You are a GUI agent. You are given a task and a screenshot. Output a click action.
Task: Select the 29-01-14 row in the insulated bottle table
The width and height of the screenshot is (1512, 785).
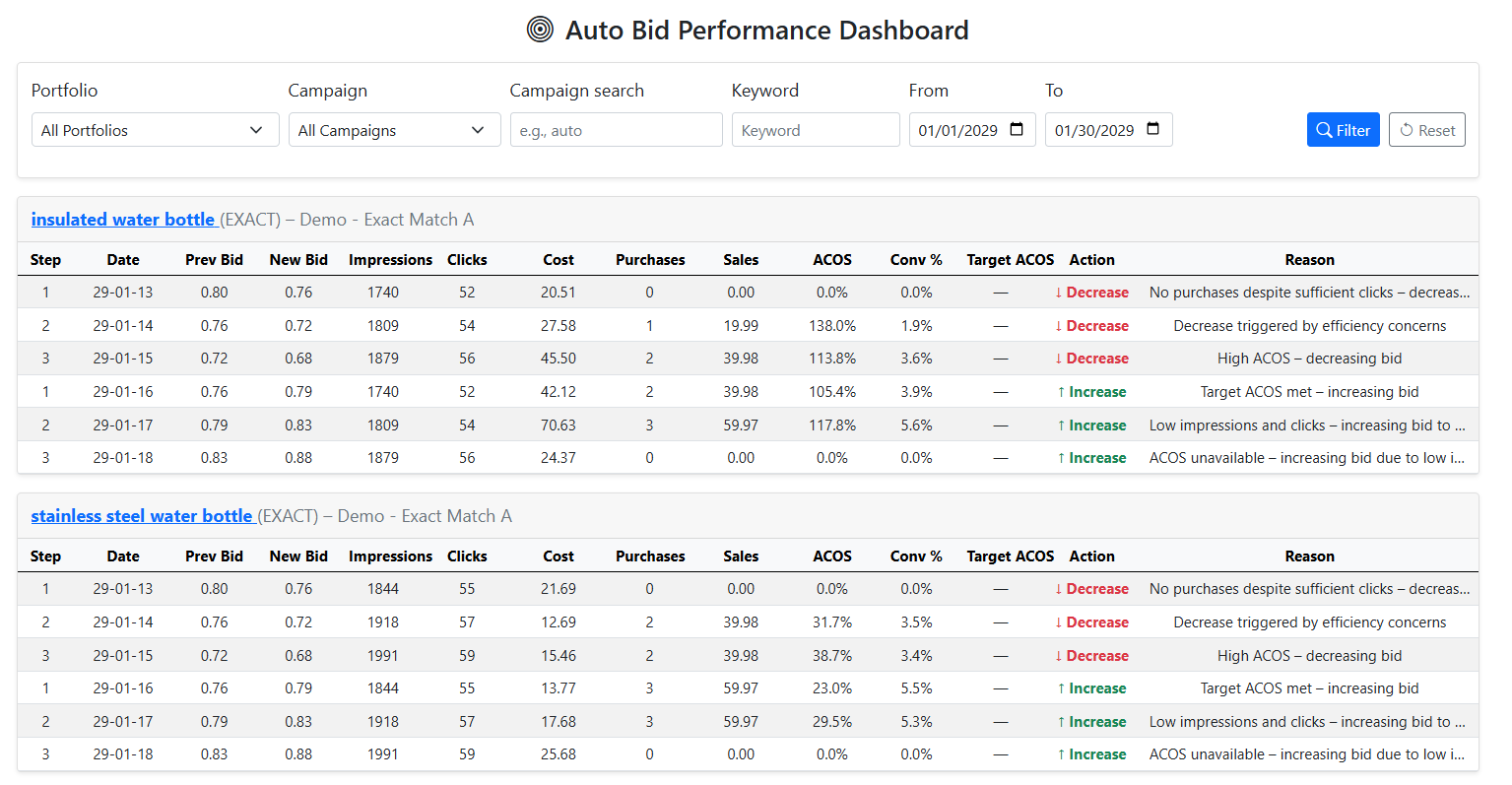click(123, 326)
